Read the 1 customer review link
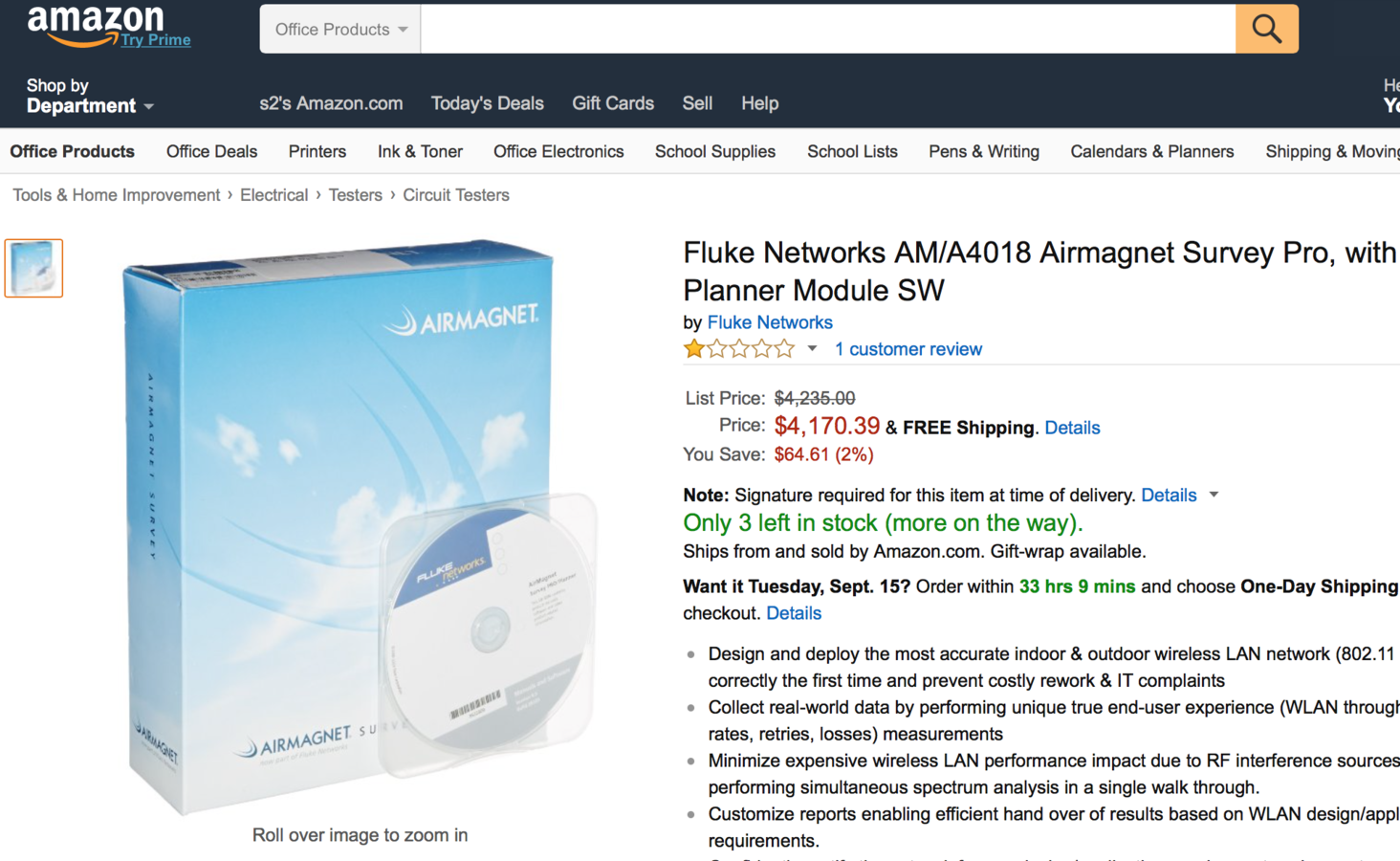 pos(908,349)
